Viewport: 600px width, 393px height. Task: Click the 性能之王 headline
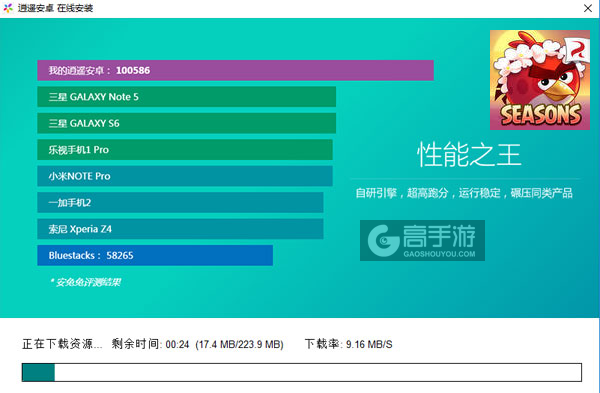pos(469,155)
